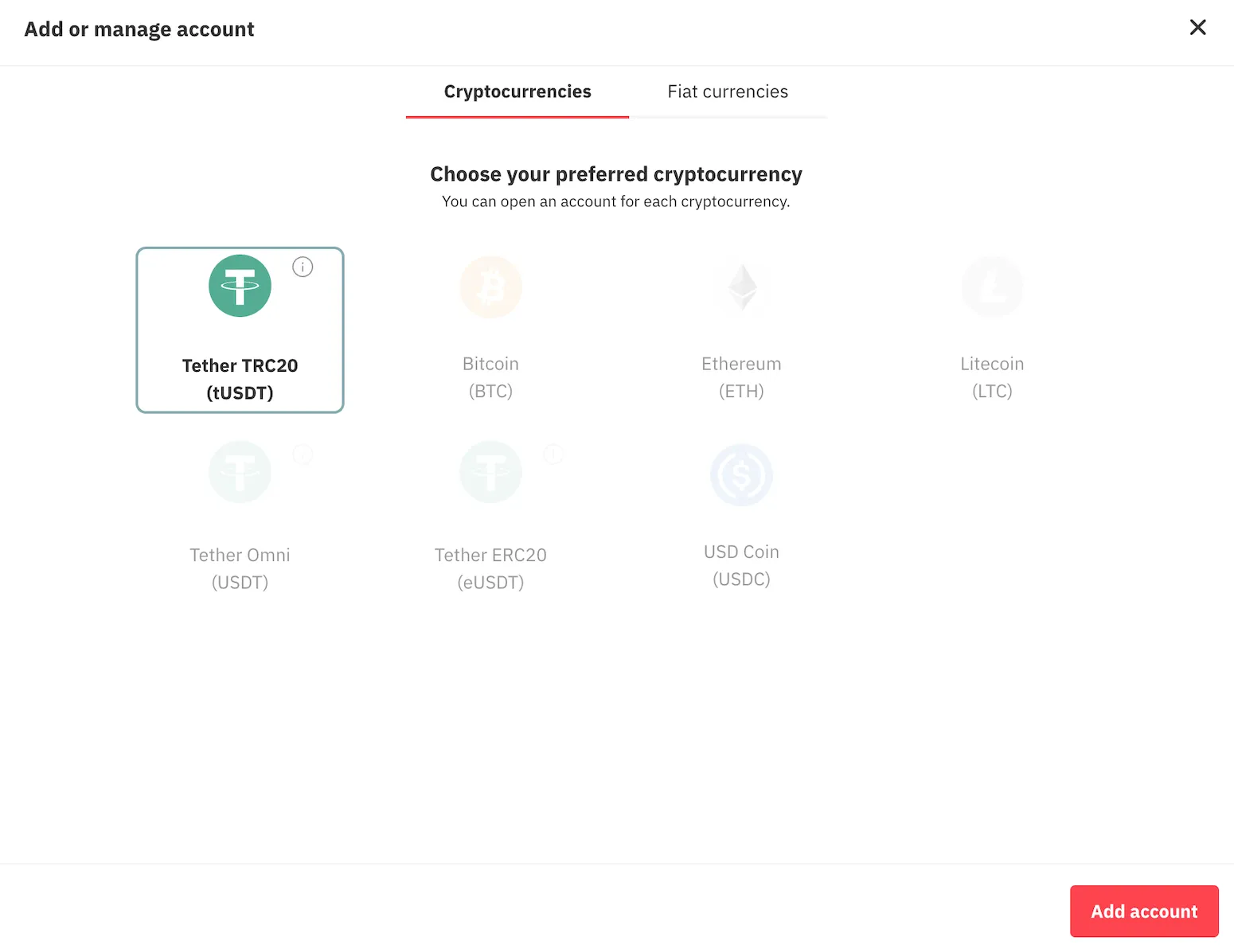Select the Litecoin logo icon
This screenshot has width=1234, height=952.
[x=992, y=287]
